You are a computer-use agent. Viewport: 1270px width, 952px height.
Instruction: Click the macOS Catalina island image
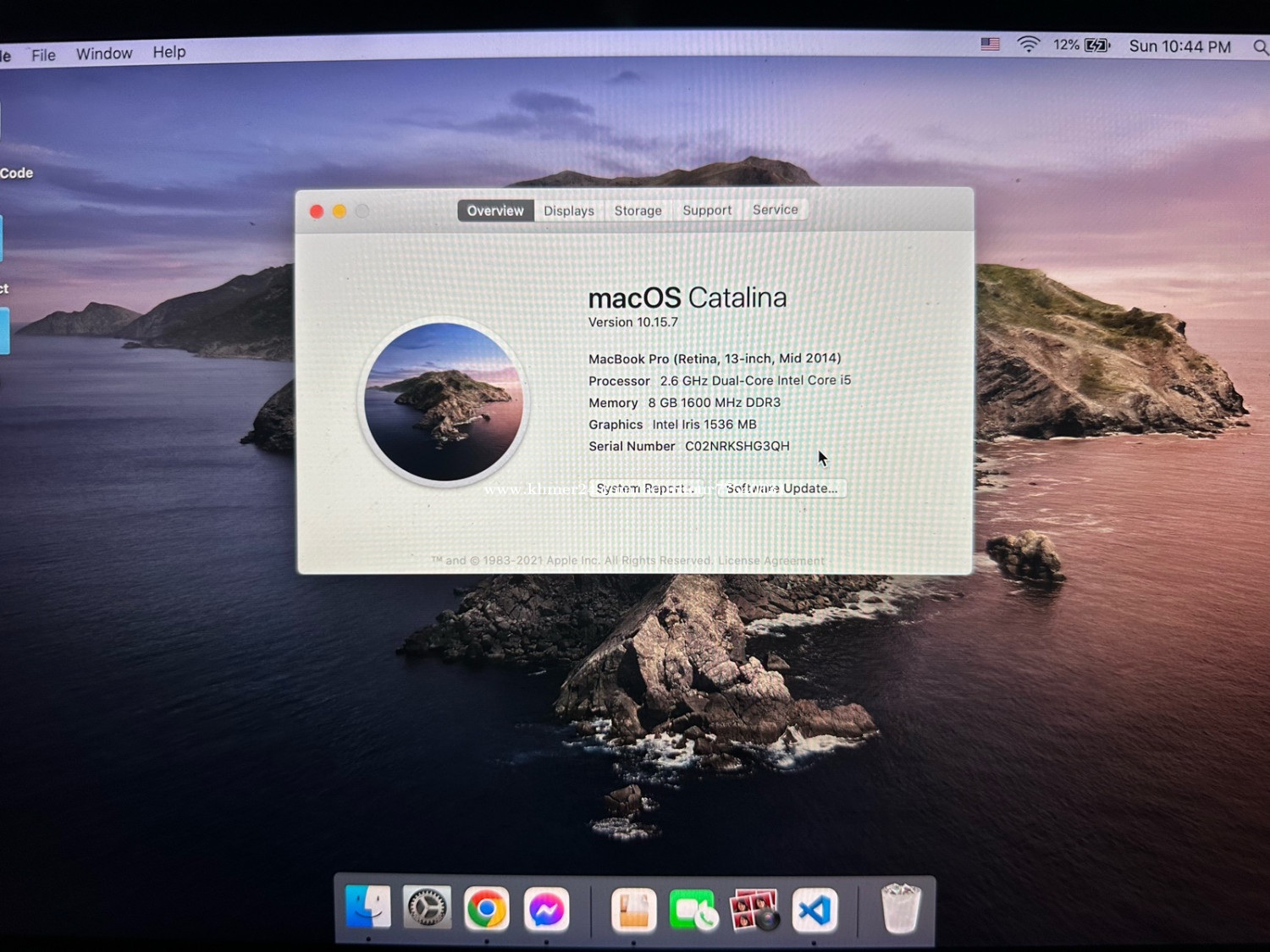(444, 402)
